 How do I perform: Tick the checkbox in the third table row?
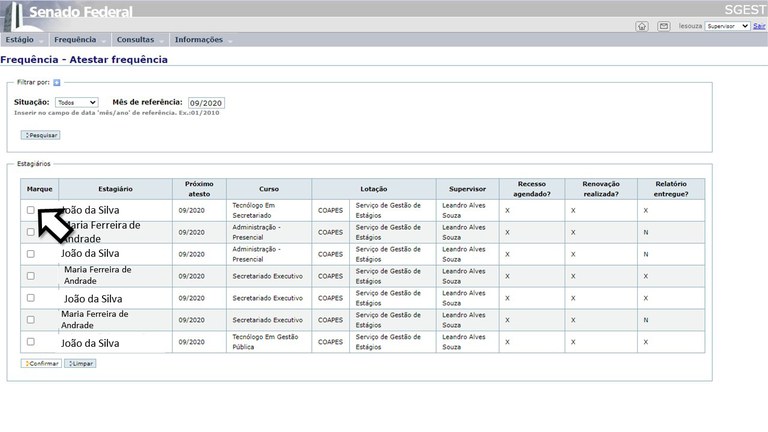pos(30,254)
